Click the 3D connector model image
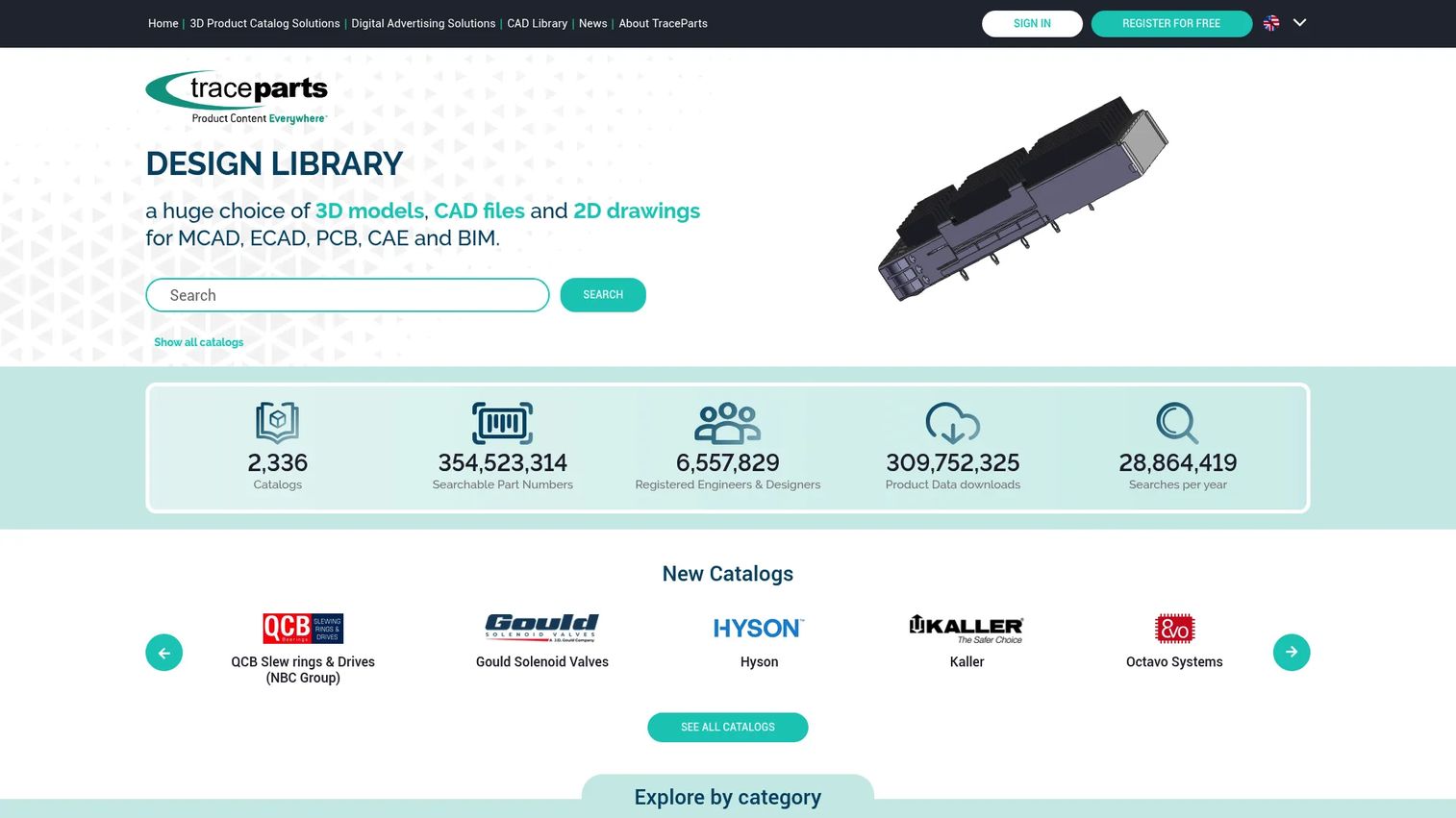This screenshot has width=1456, height=818. click(1022, 198)
